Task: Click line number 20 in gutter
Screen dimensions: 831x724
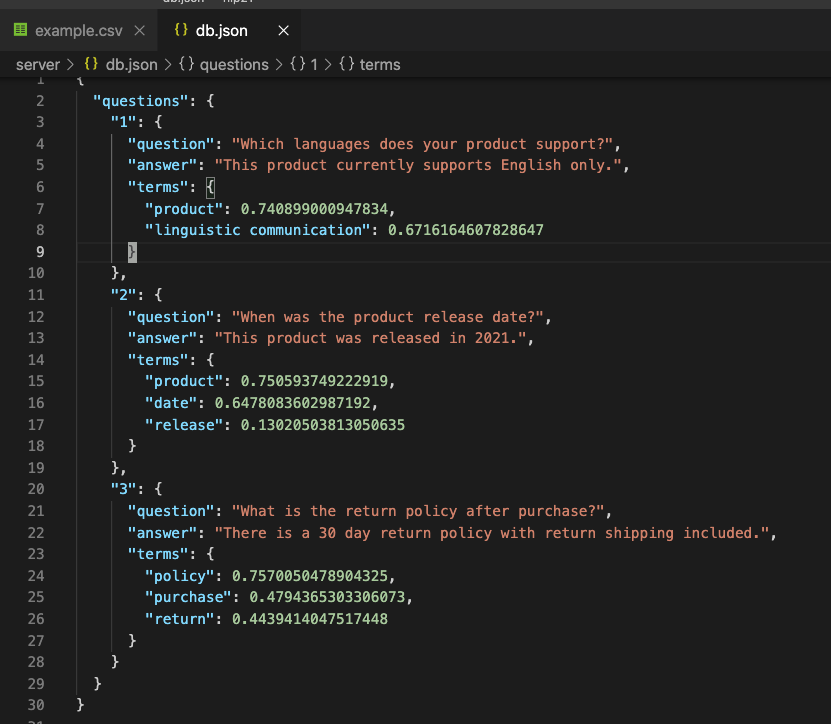Action: point(36,489)
